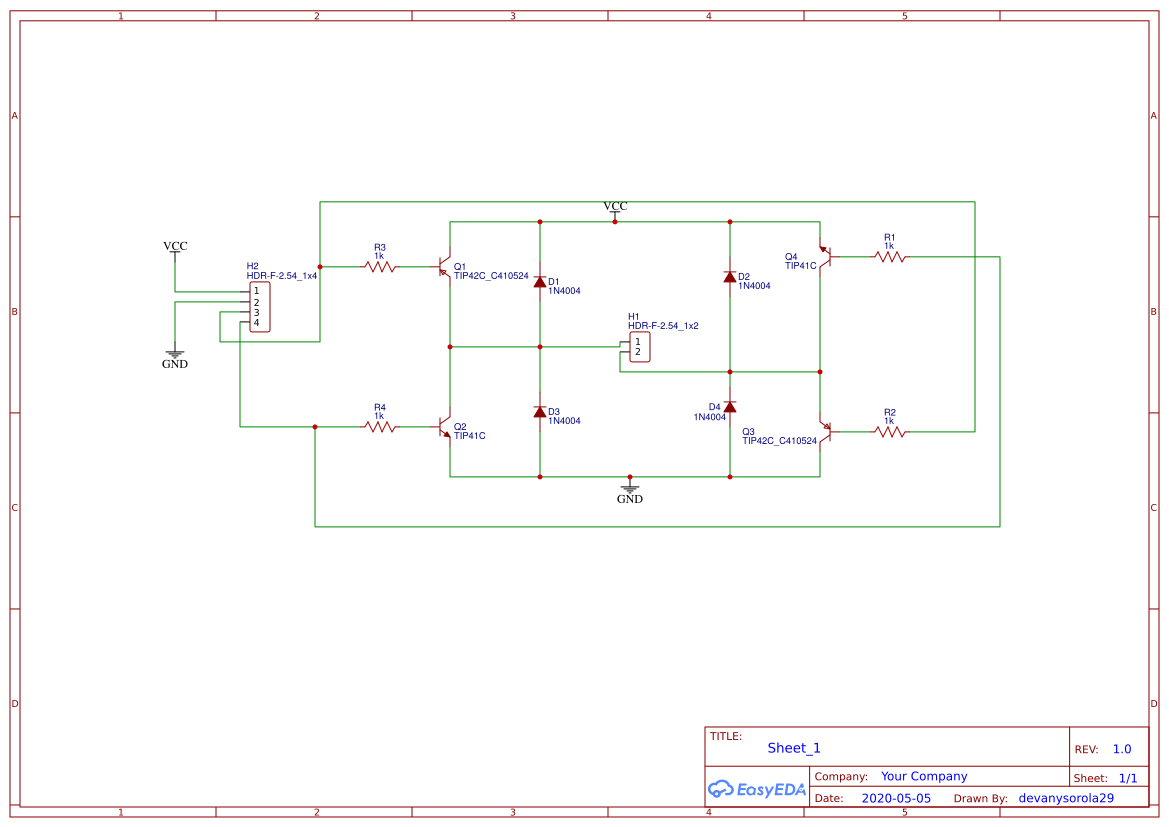The height and width of the screenshot is (827, 1169).
Task: Select resistor R4 1k symbol
Action: [x=380, y=427]
